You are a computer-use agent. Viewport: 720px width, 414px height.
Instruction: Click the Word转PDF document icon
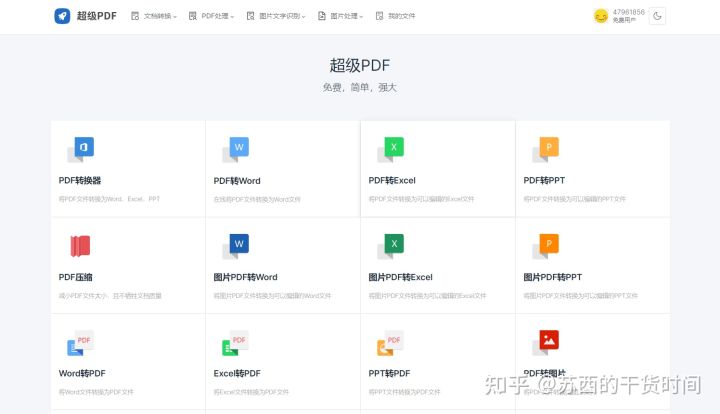(80, 343)
